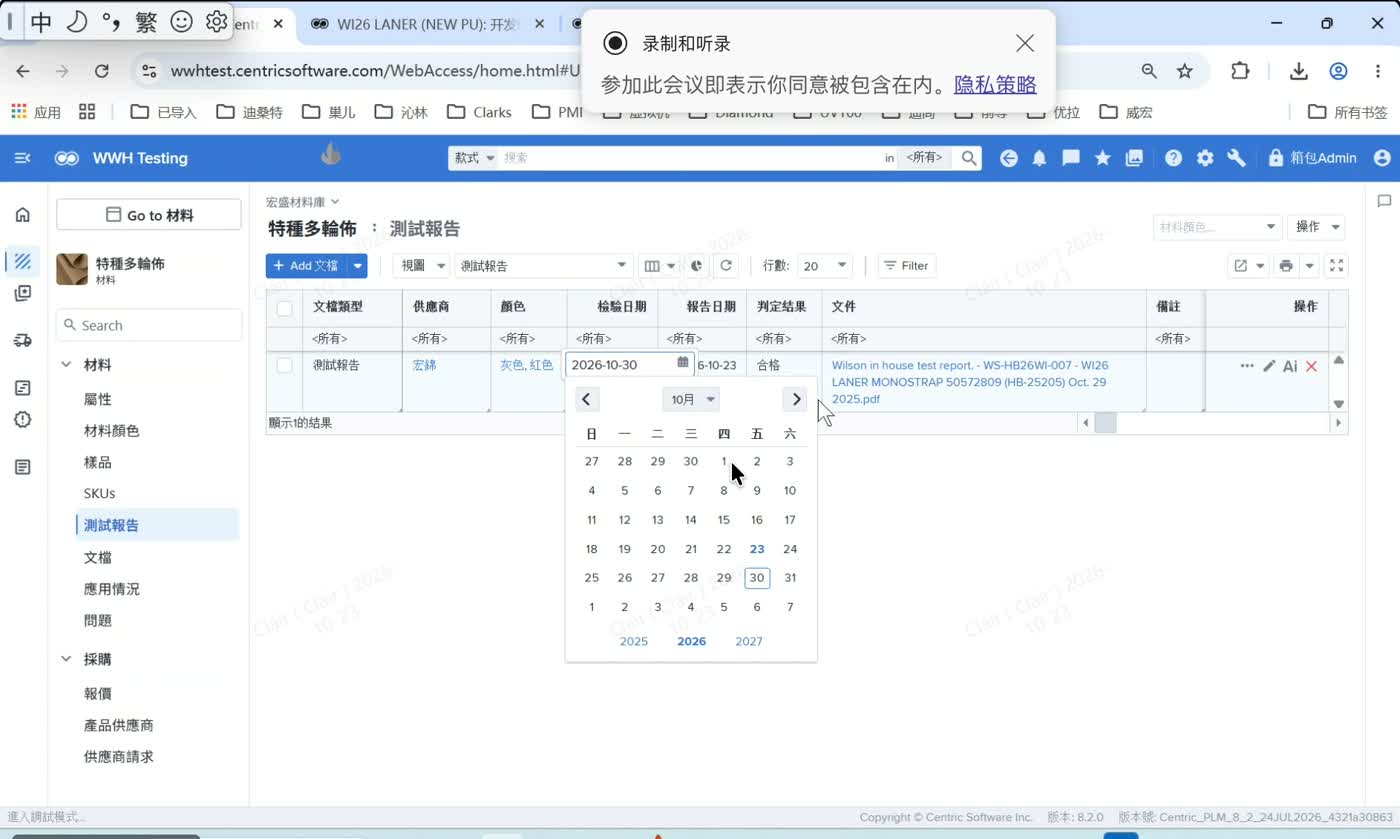The width and height of the screenshot is (1400, 839).
Task: Pick day 23 in the calendar
Action: click(x=757, y=549)
